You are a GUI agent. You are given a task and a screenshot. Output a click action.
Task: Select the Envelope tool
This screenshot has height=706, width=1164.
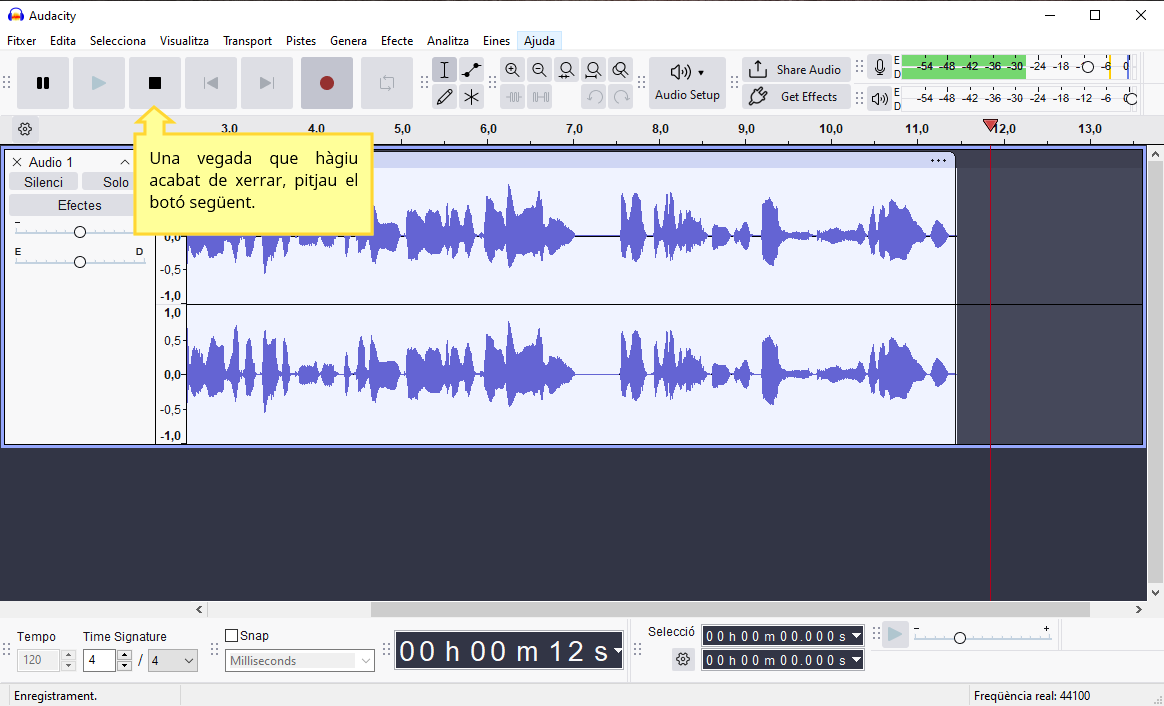pos(471,70)
